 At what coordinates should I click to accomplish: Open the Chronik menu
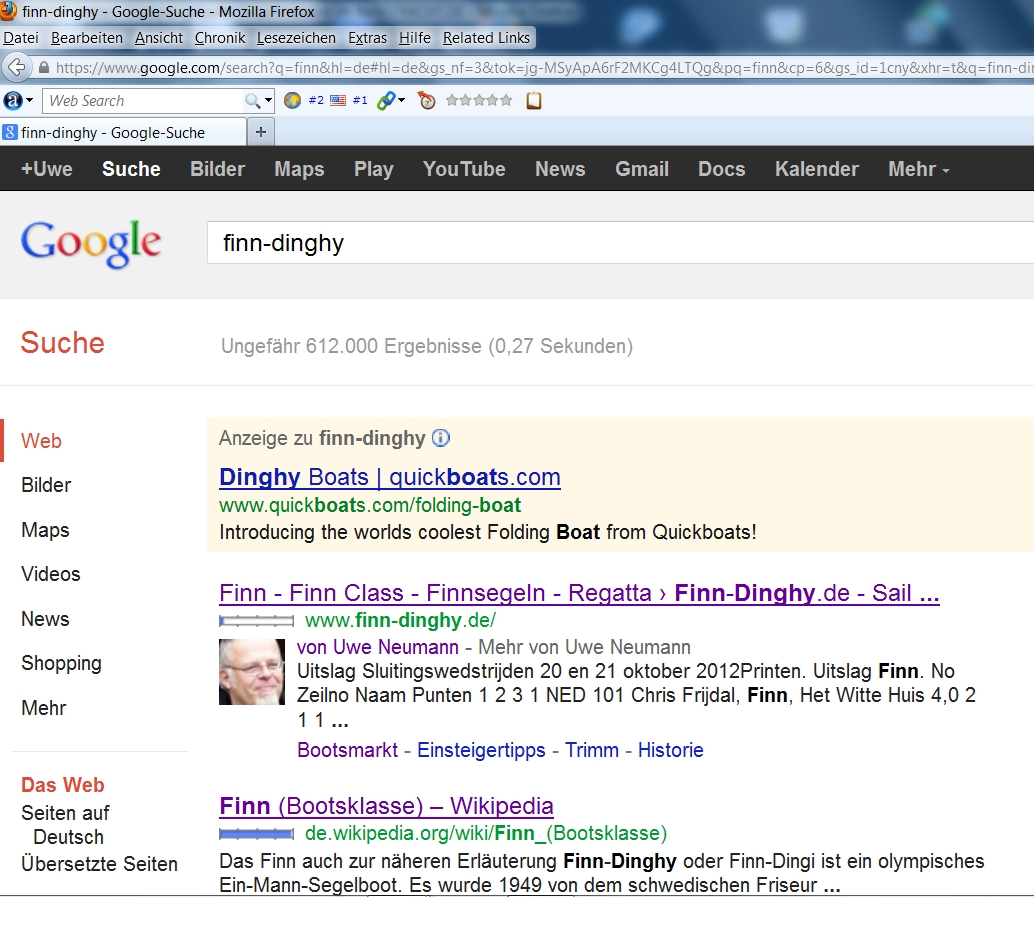point(220,38)
